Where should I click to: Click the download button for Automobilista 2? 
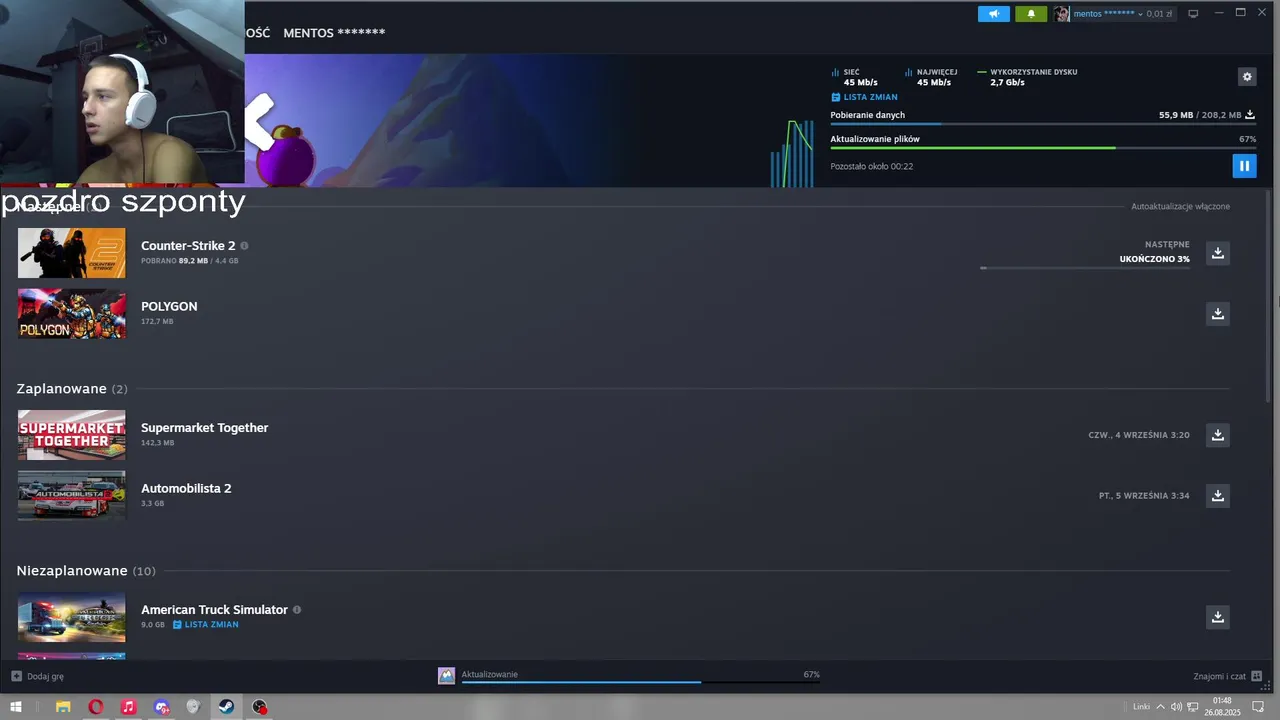point(1217,496)
